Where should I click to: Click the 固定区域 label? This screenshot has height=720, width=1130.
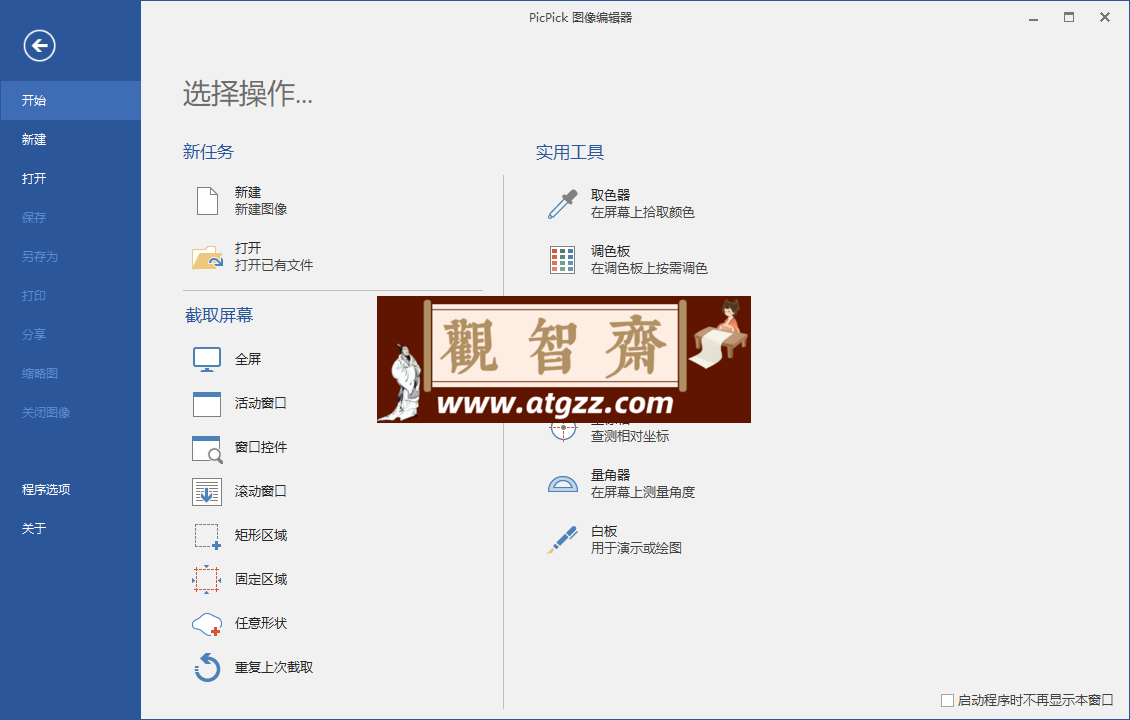[261, 579]
